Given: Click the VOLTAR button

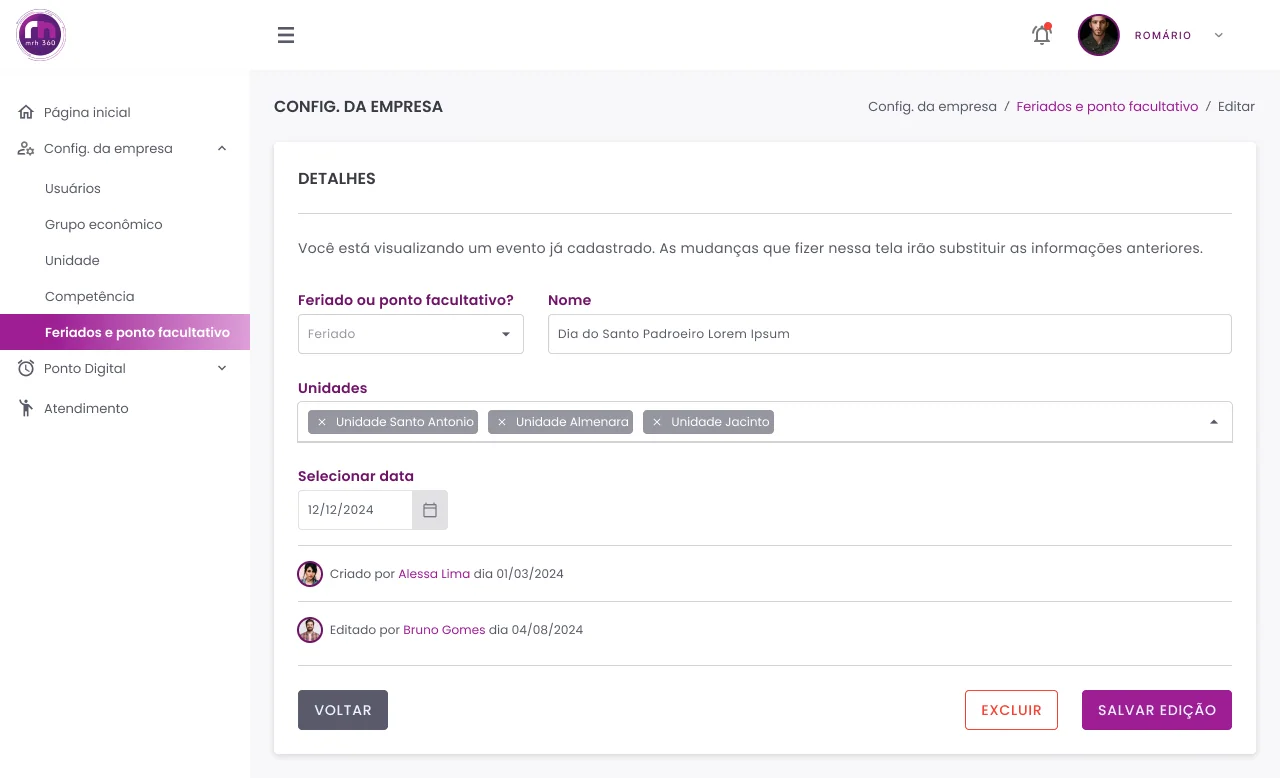Looking at the screenshot, I should coord(343,710).
